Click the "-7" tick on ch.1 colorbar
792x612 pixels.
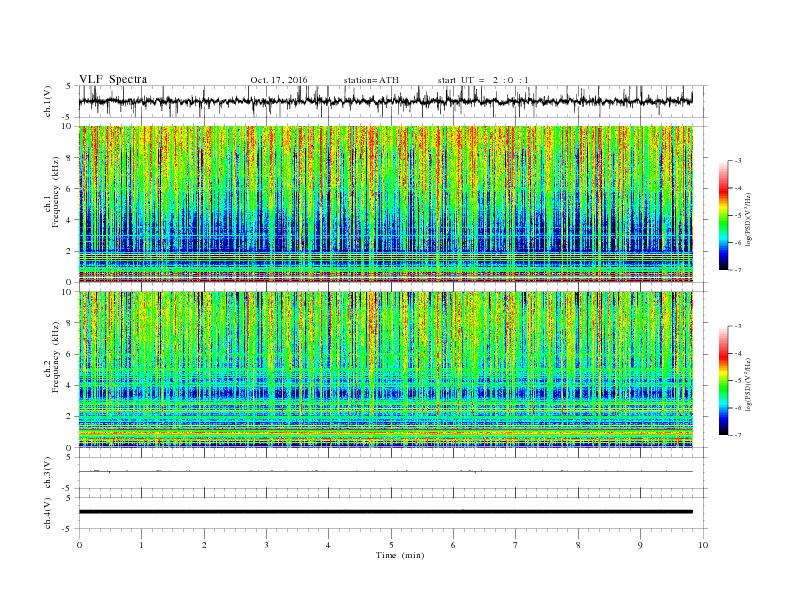point(738,270)
